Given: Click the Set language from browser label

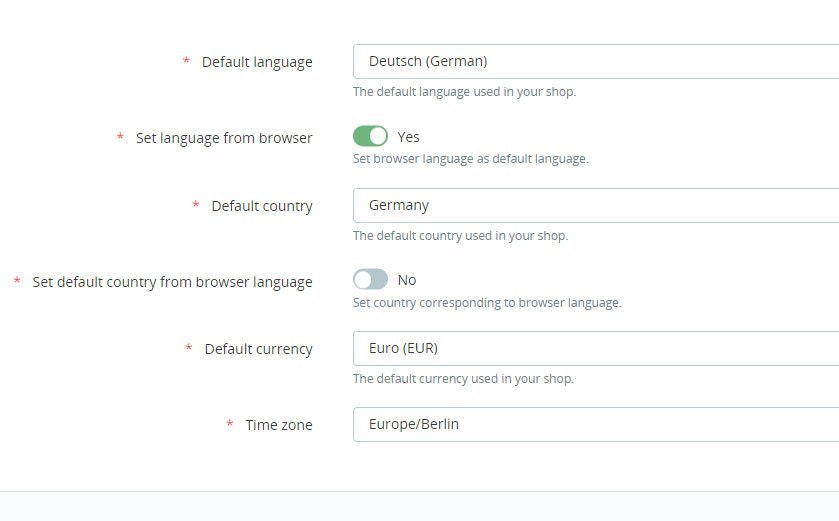Looking at the screenshot, I should [x=224, y=138].
